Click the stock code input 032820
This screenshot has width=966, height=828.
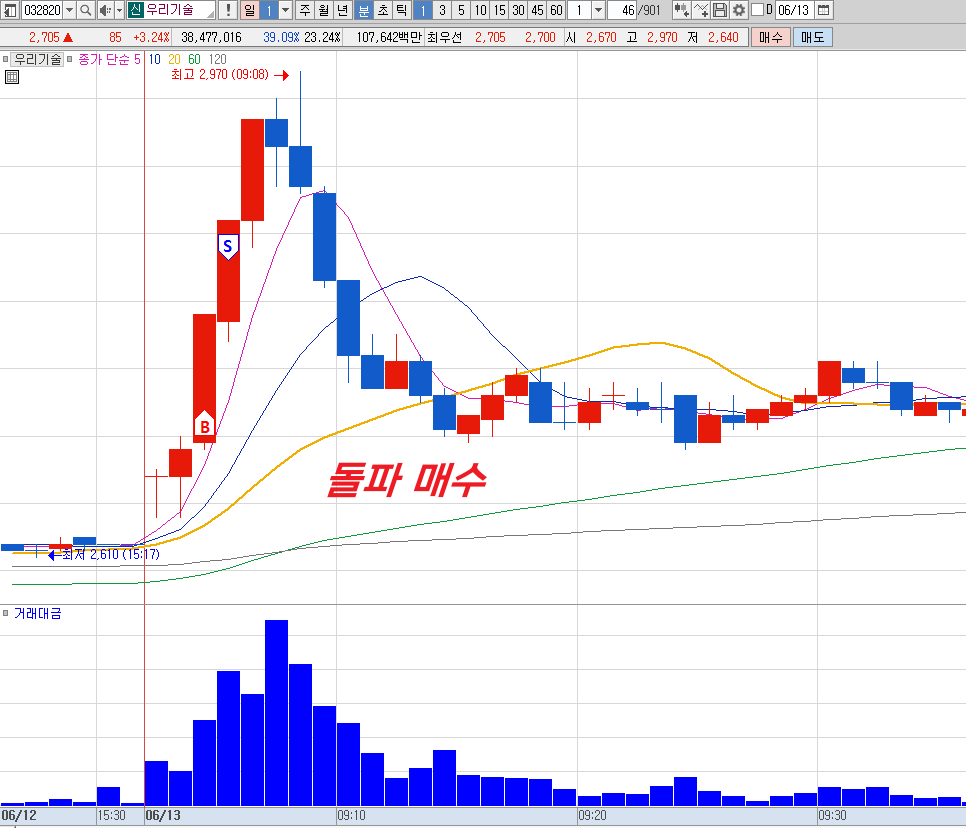42,10
